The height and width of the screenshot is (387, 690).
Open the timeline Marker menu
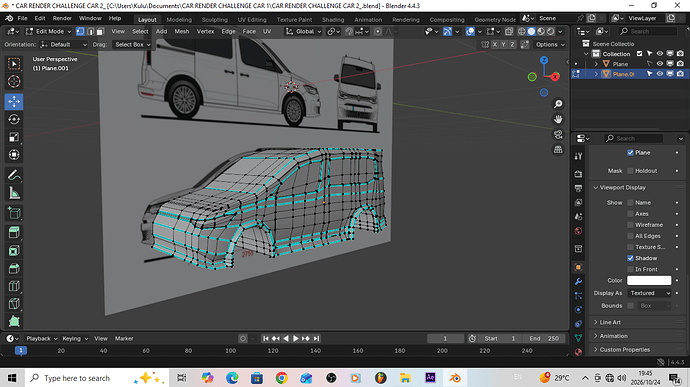coord(124,339)
